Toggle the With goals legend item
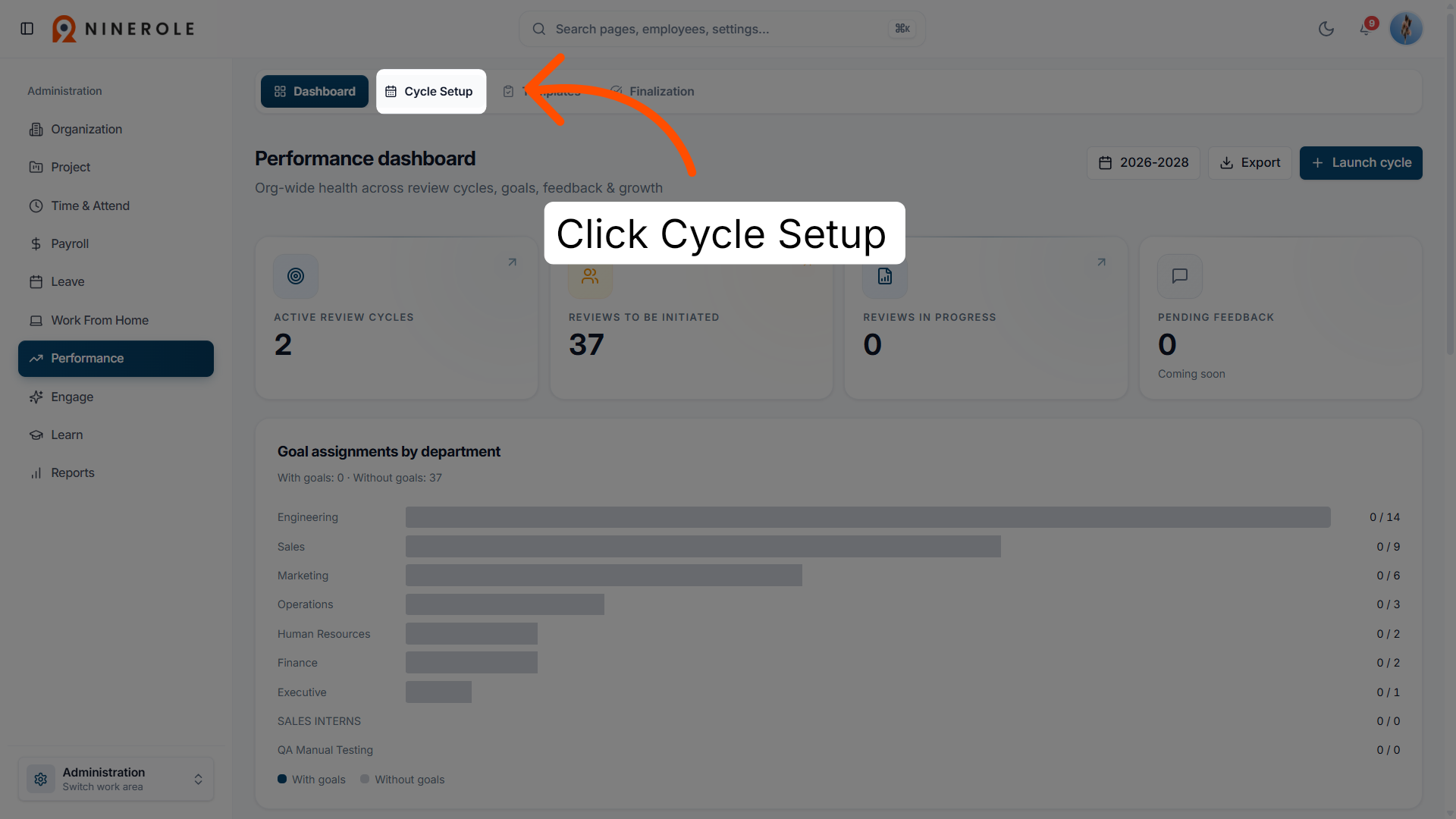 pyautogui.click(x=312, y=780)
